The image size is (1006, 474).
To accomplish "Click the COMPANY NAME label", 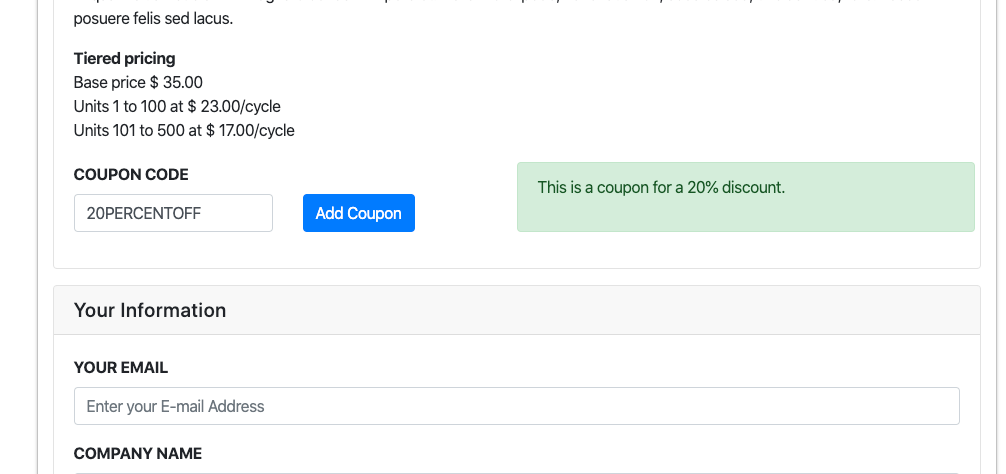I will 138,453.
